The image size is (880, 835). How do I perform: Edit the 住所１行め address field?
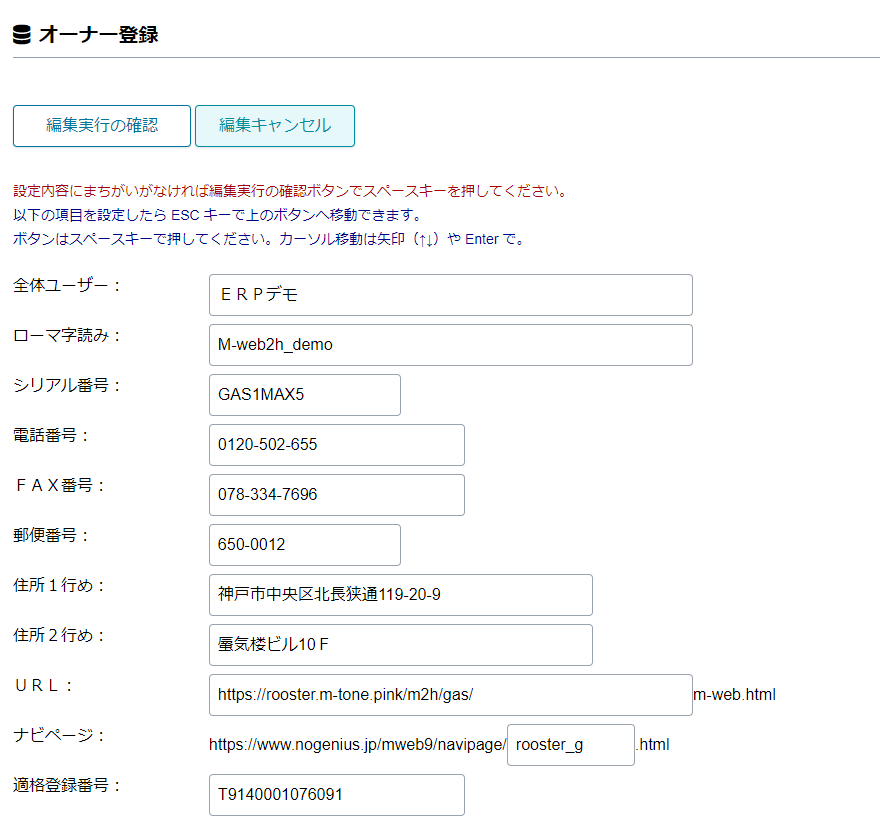400,595
